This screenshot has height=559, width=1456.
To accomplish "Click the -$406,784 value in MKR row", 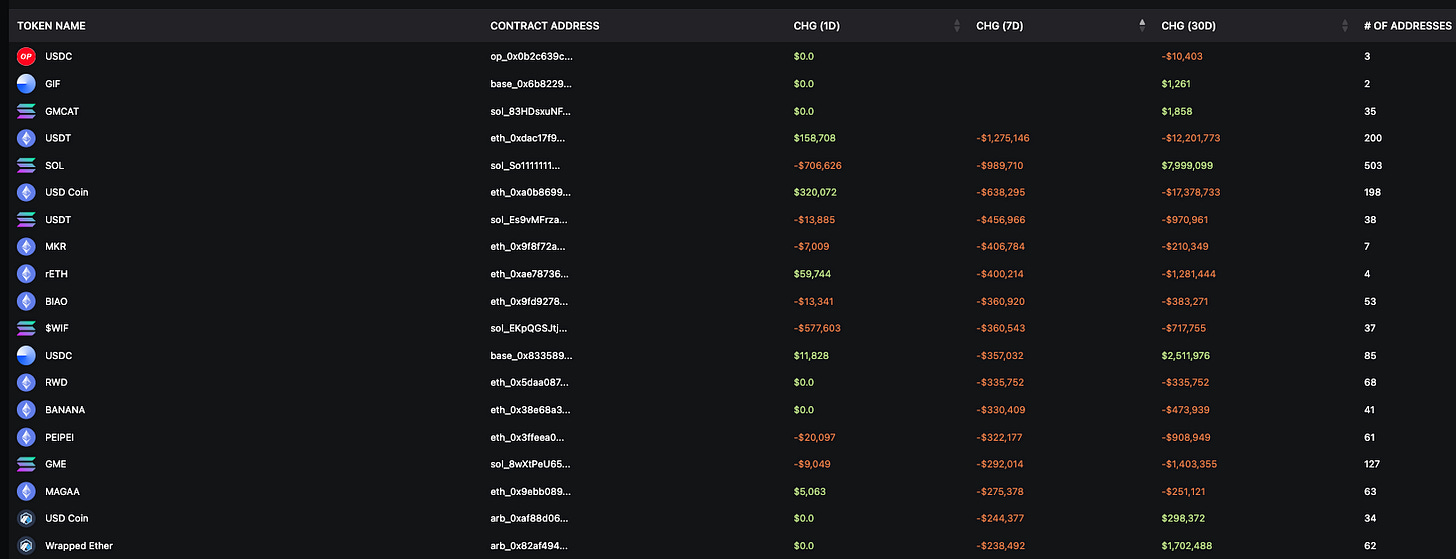I will tap(1000, 246).
